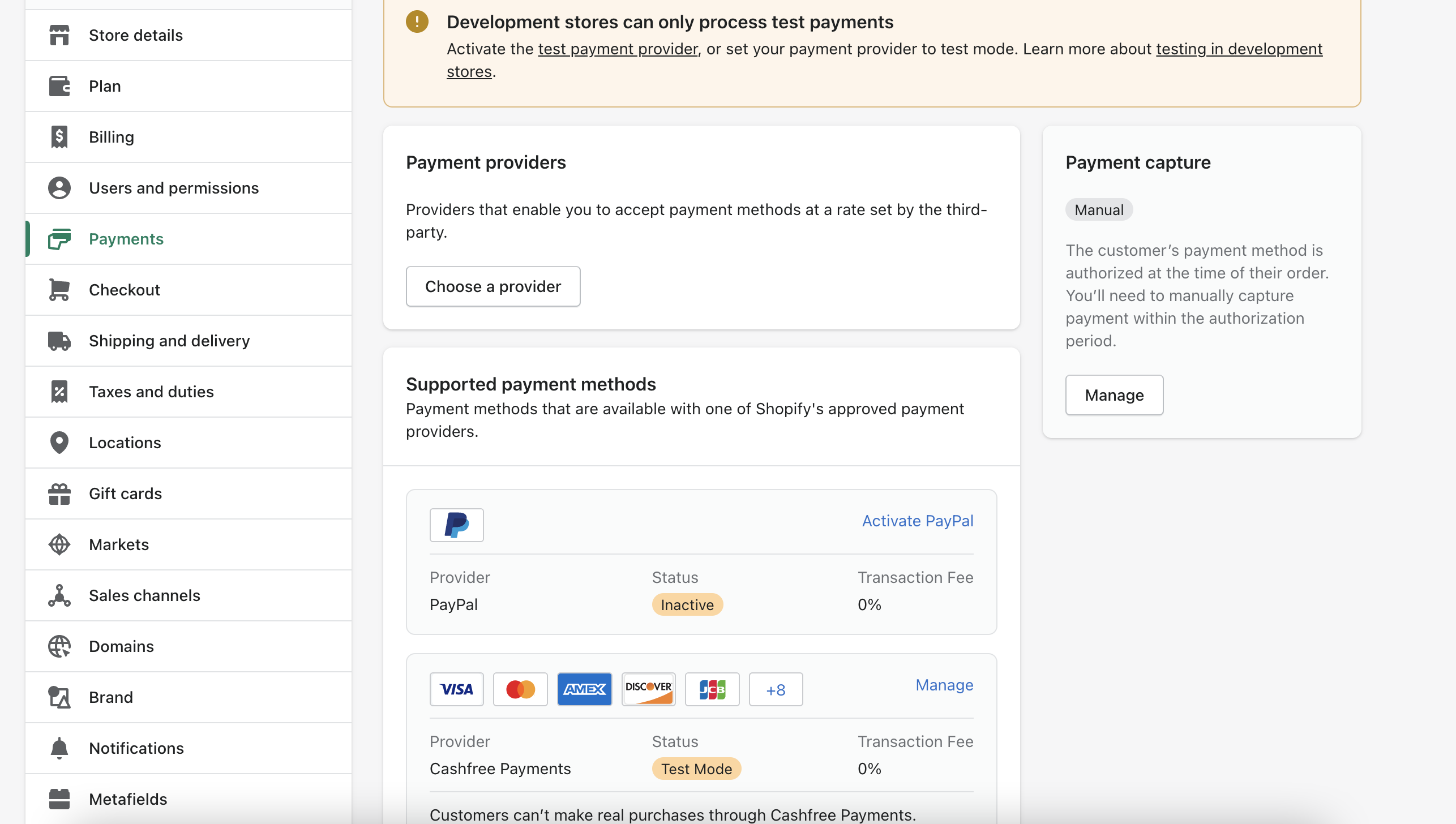Open the testing in development stores link
The height and width of the screenshot is (824, 1456).
1239,49
